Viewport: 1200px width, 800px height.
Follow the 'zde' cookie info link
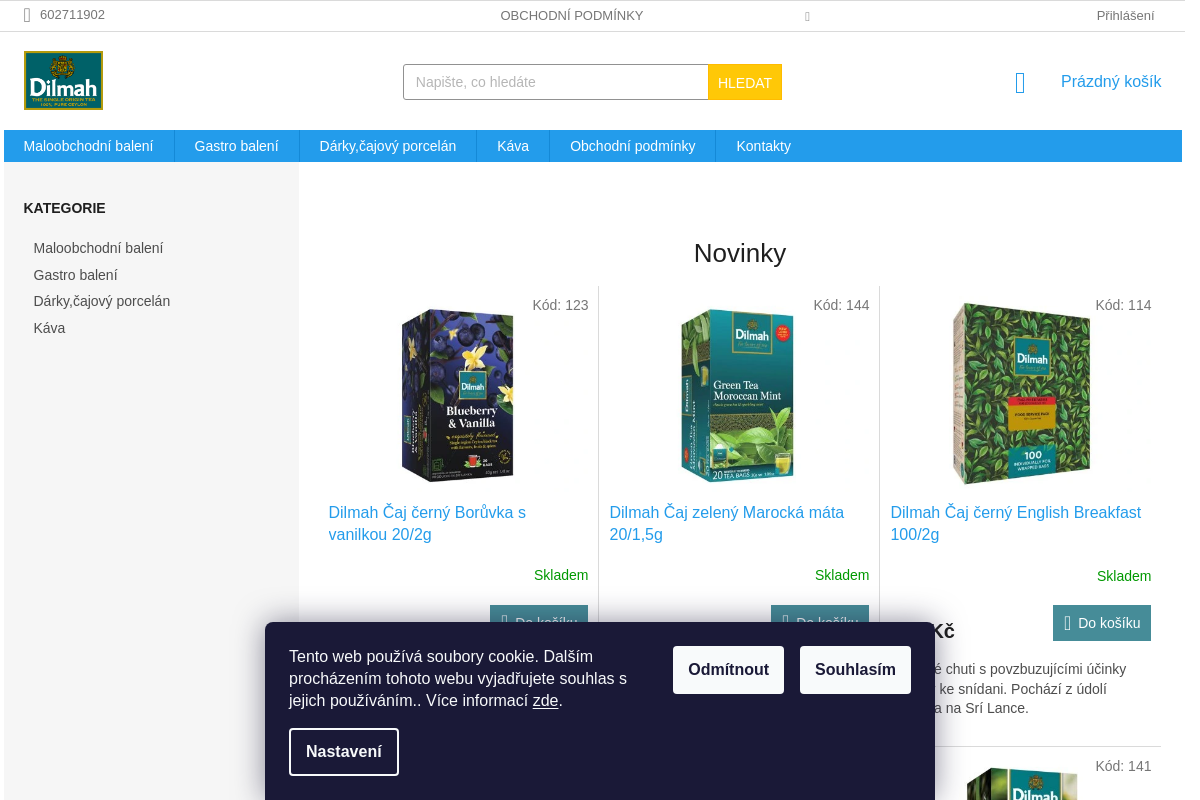(x=545, y=701)
